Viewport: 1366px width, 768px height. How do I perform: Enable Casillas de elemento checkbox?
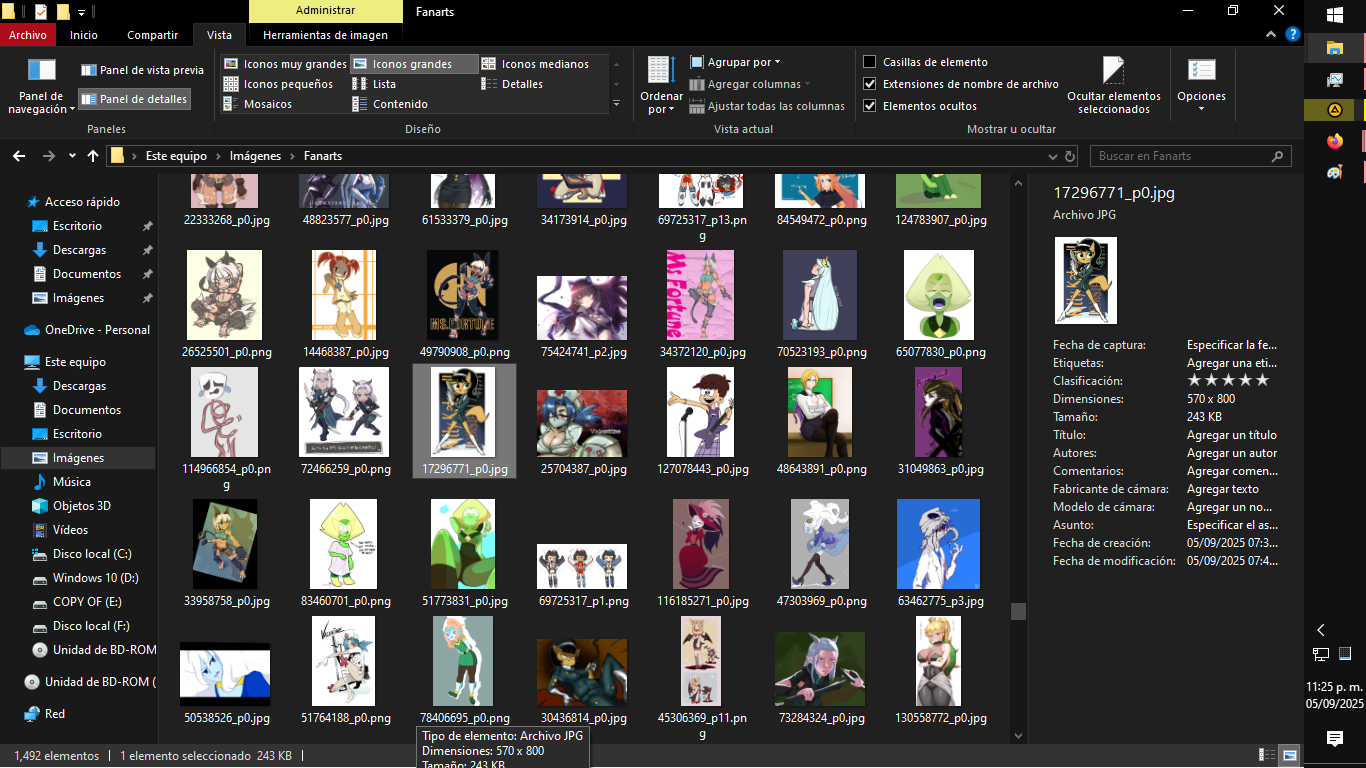coord(870,62)
